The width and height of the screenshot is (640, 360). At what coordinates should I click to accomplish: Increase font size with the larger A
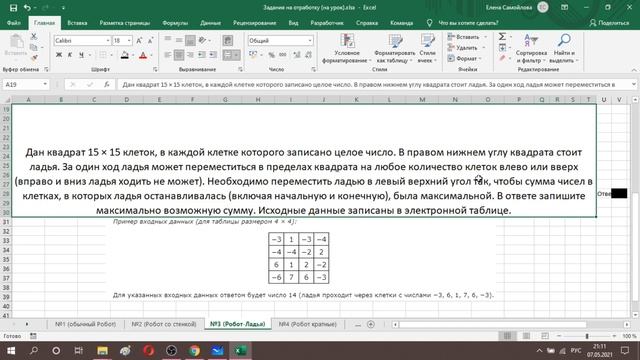point(139,40)
